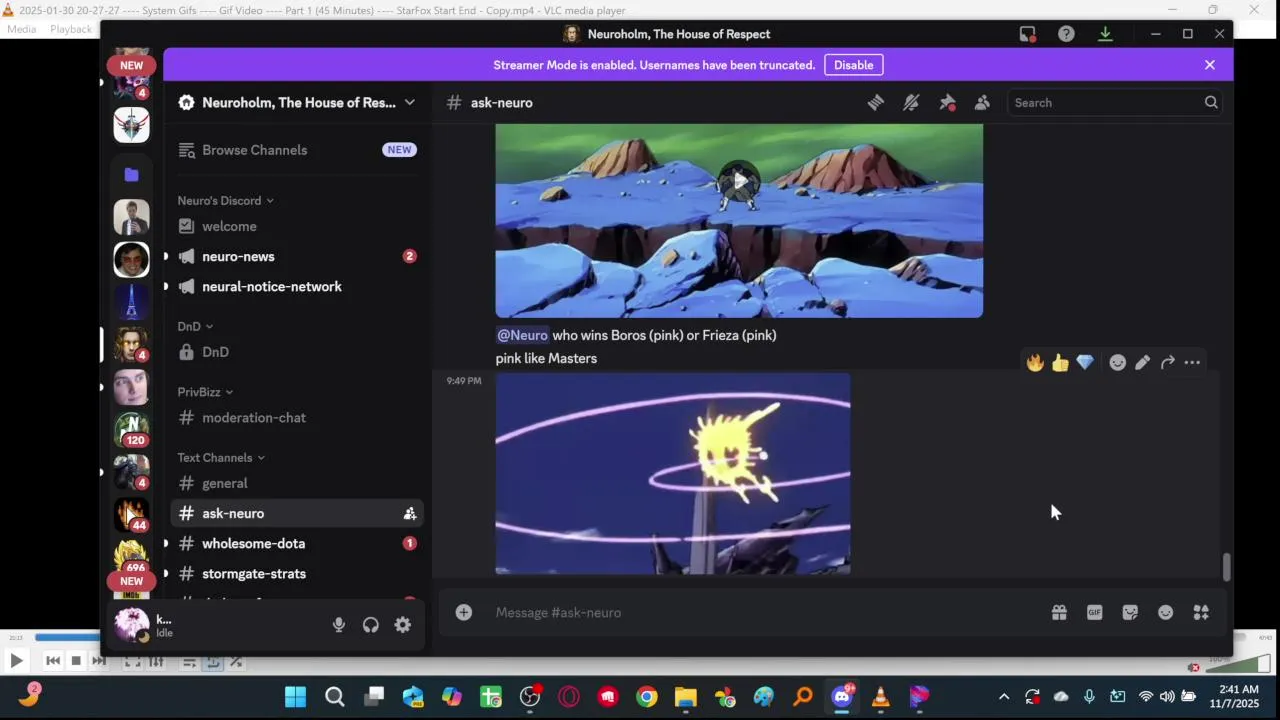The image size is (1280, 720).
Task: Dismiss the Streamer Mode banner
Action: (x=1210, y=65)
